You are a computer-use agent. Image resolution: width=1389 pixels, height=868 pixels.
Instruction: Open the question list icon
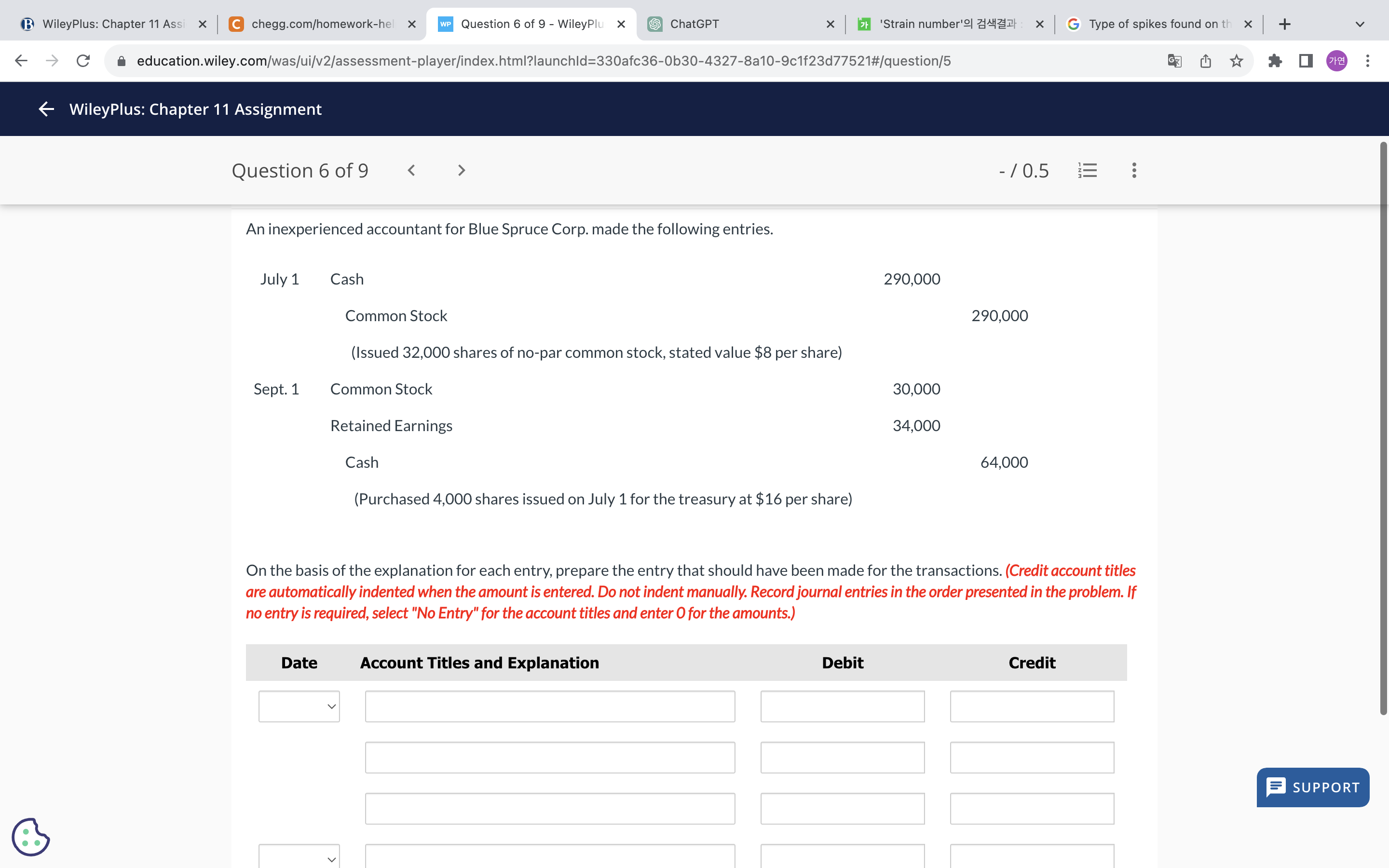tap(1087, 171)
